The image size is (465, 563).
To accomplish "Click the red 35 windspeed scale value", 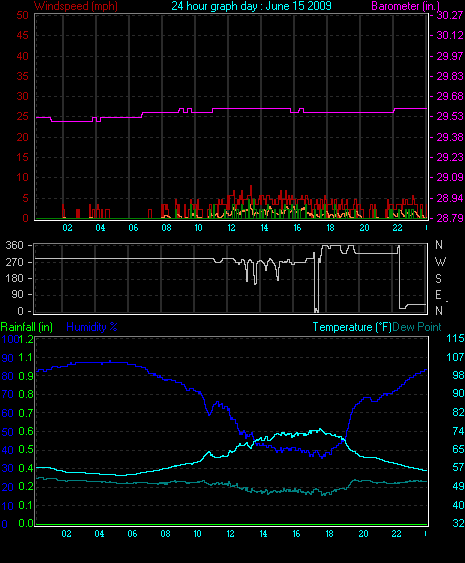I will [x=22, y=76].
